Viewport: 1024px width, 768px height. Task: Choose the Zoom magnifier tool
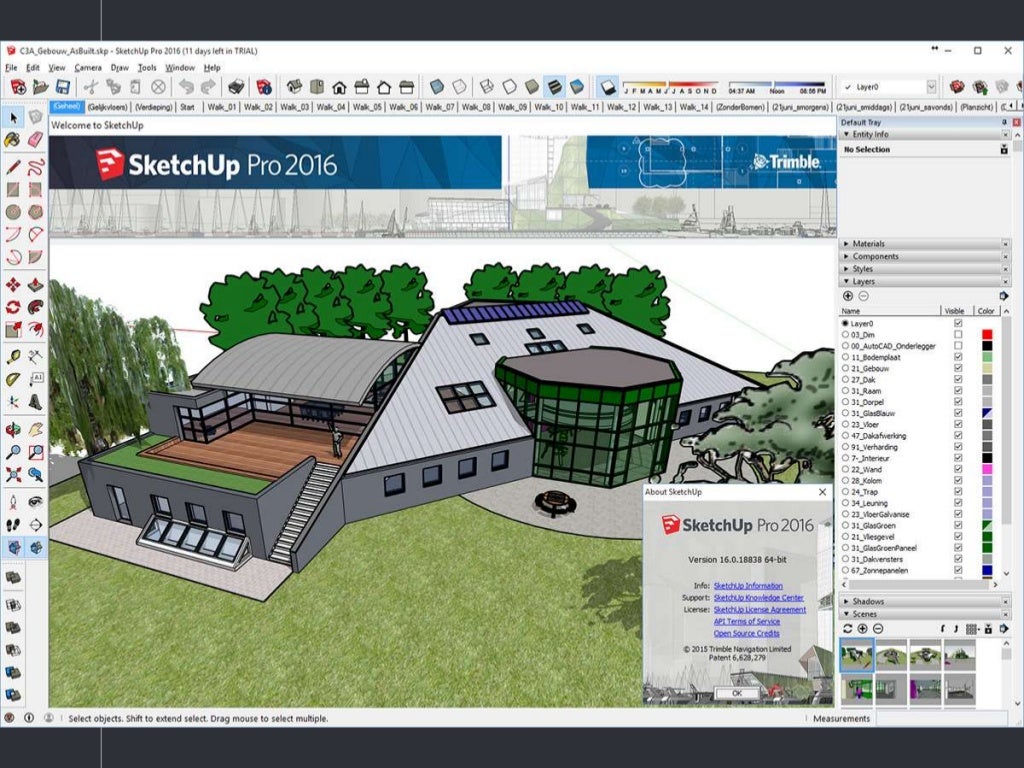click(x=13, y=452)
